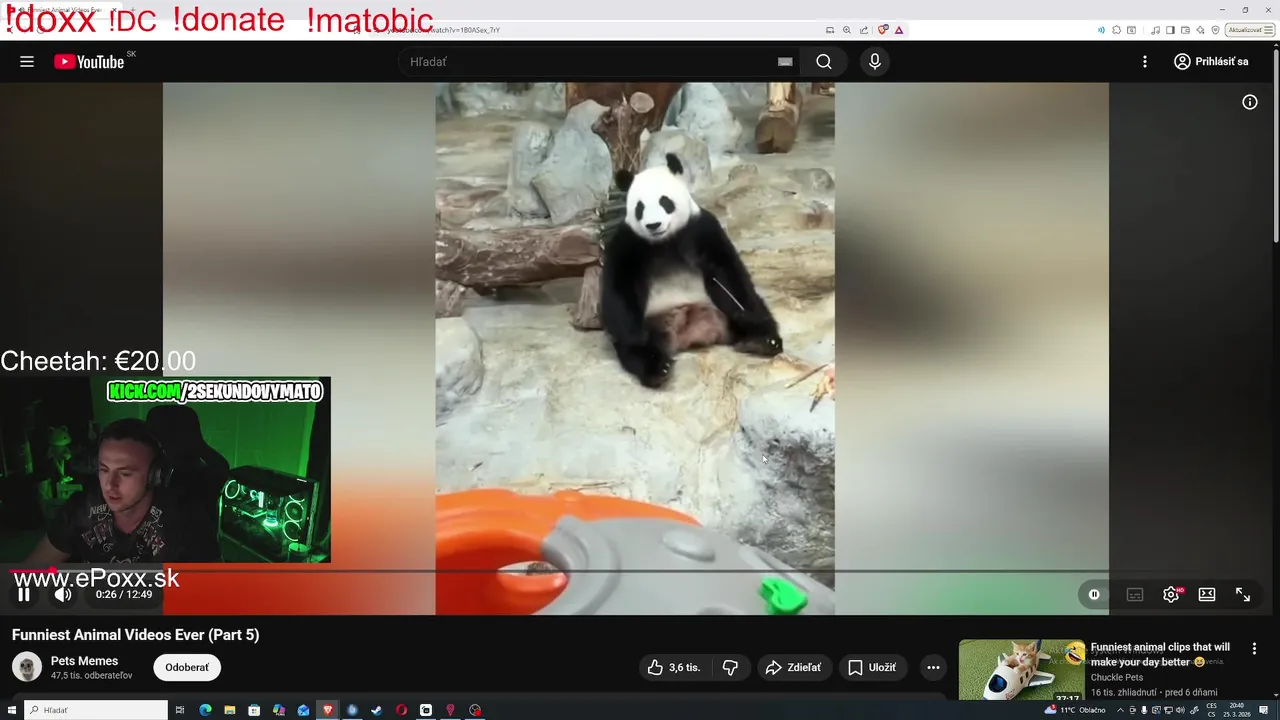Open Opera browser from taskbar
The width and height of the screenshot is (1280, 720).
click(x=401, y=710)
